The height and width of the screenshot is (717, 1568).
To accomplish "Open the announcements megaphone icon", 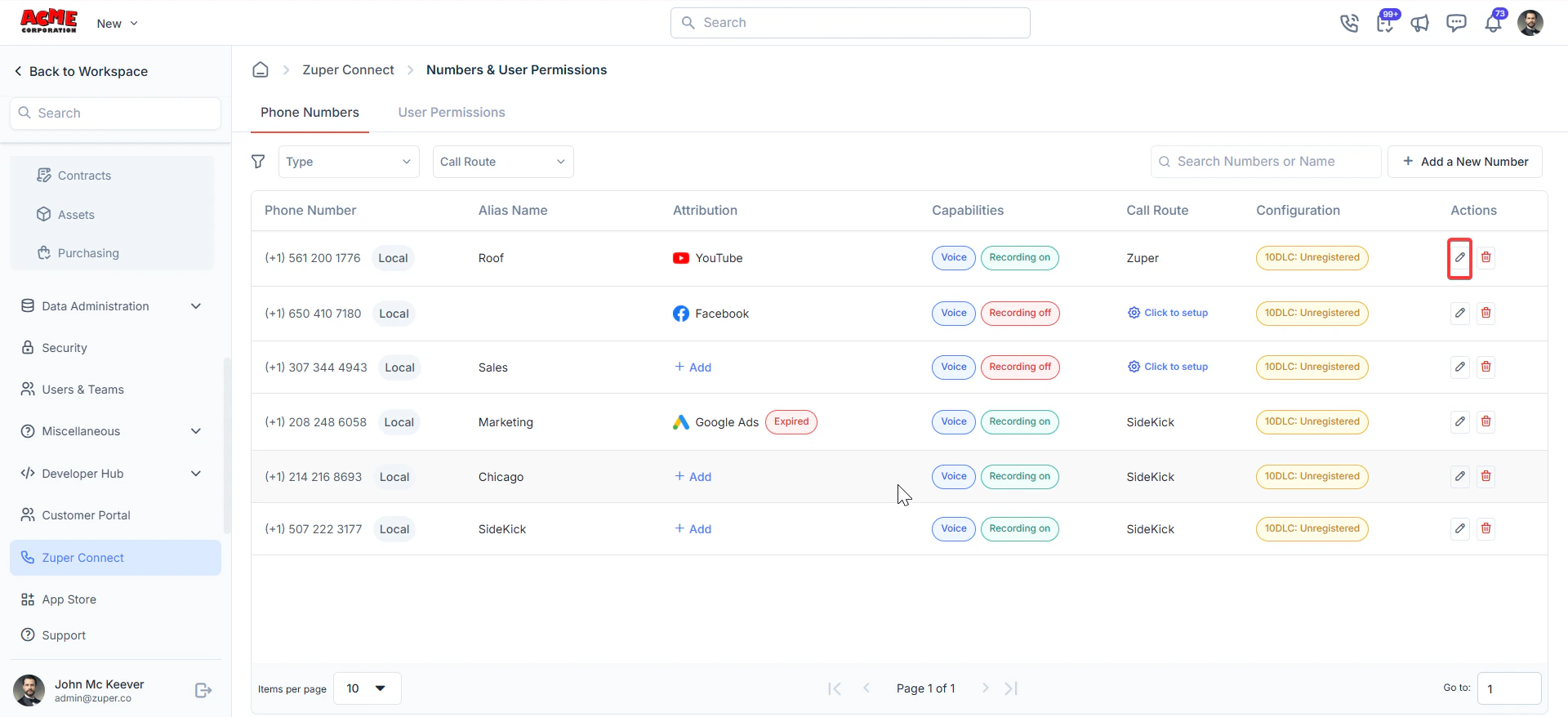I will [x=1420, y=23].
